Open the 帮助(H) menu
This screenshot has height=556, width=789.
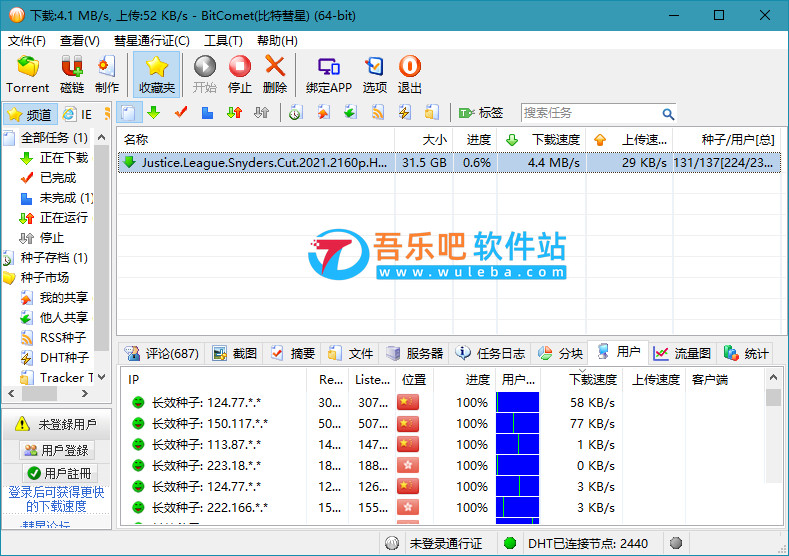[277, 41]
